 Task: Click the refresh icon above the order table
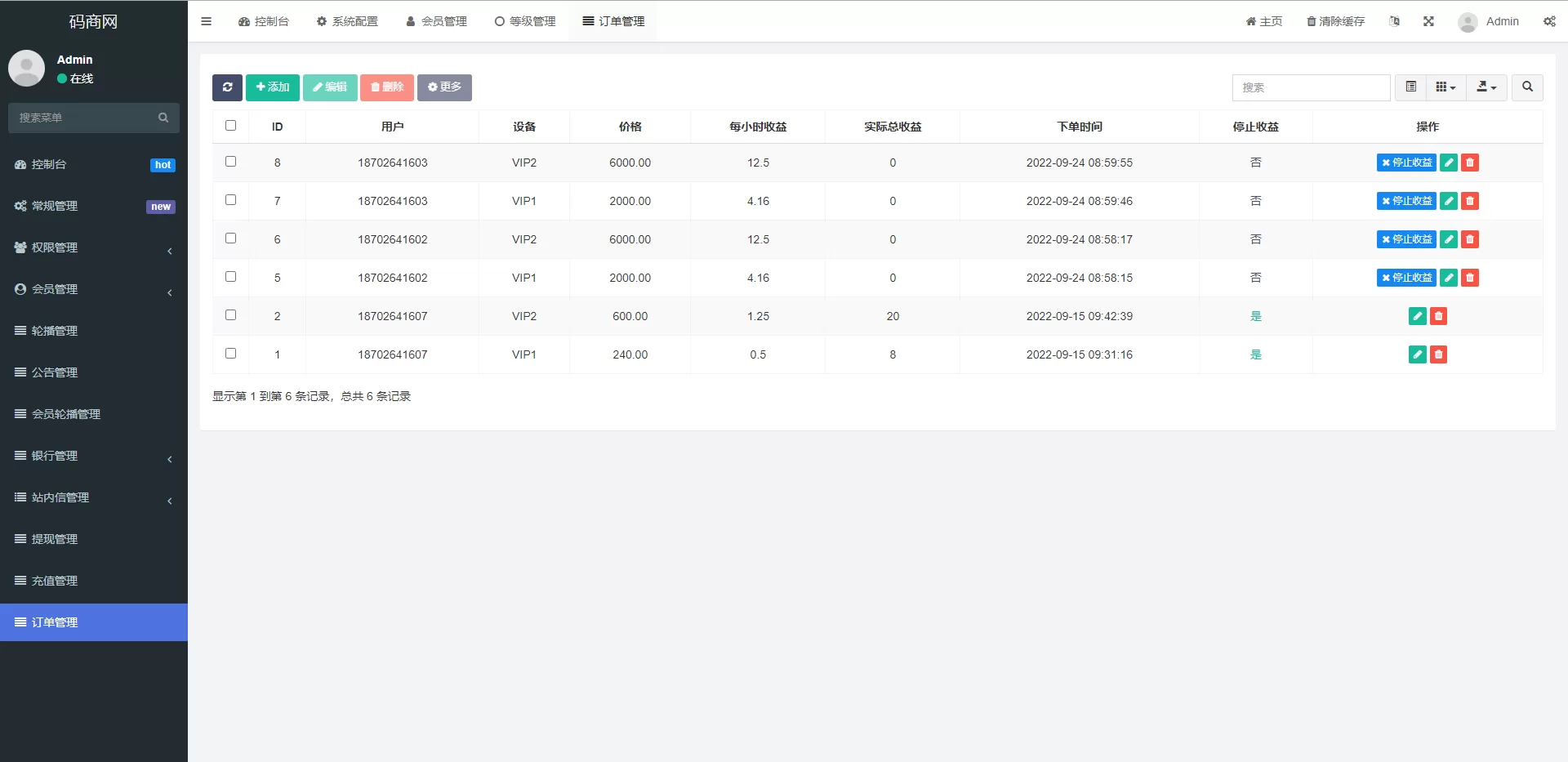pyautogui.click(x=227, y=87)
